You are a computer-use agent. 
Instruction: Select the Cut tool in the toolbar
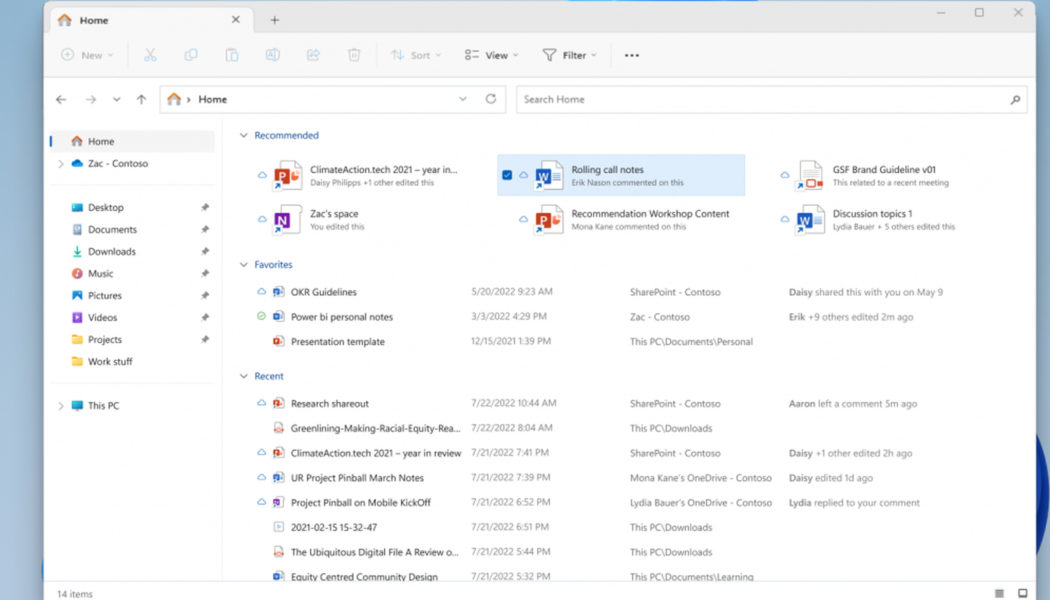click(151, 55)
